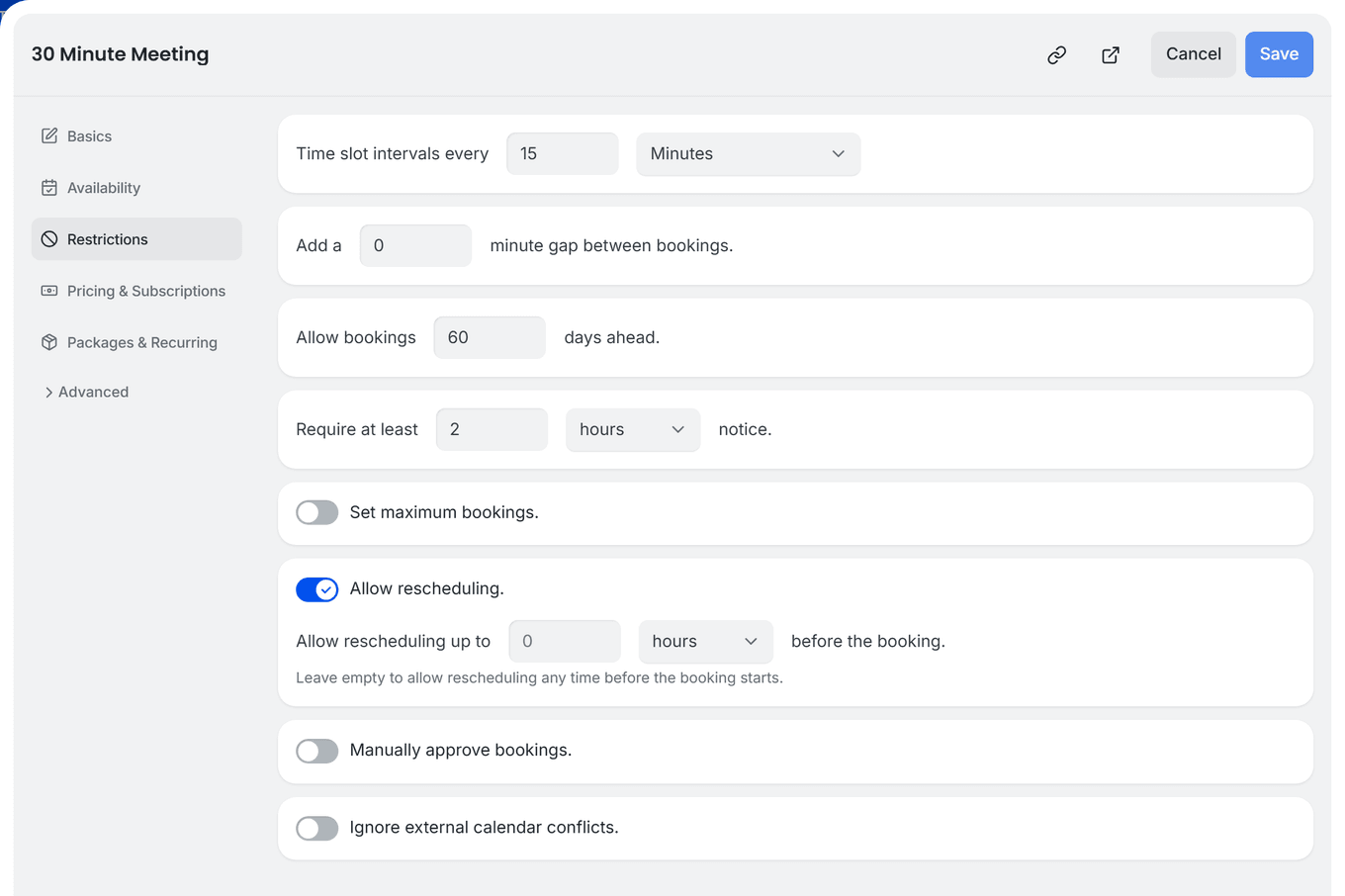This screenshot has height=896, width=1345.
Task: Click the rescheduling cutoff hours field
Action: coord(565,641)
